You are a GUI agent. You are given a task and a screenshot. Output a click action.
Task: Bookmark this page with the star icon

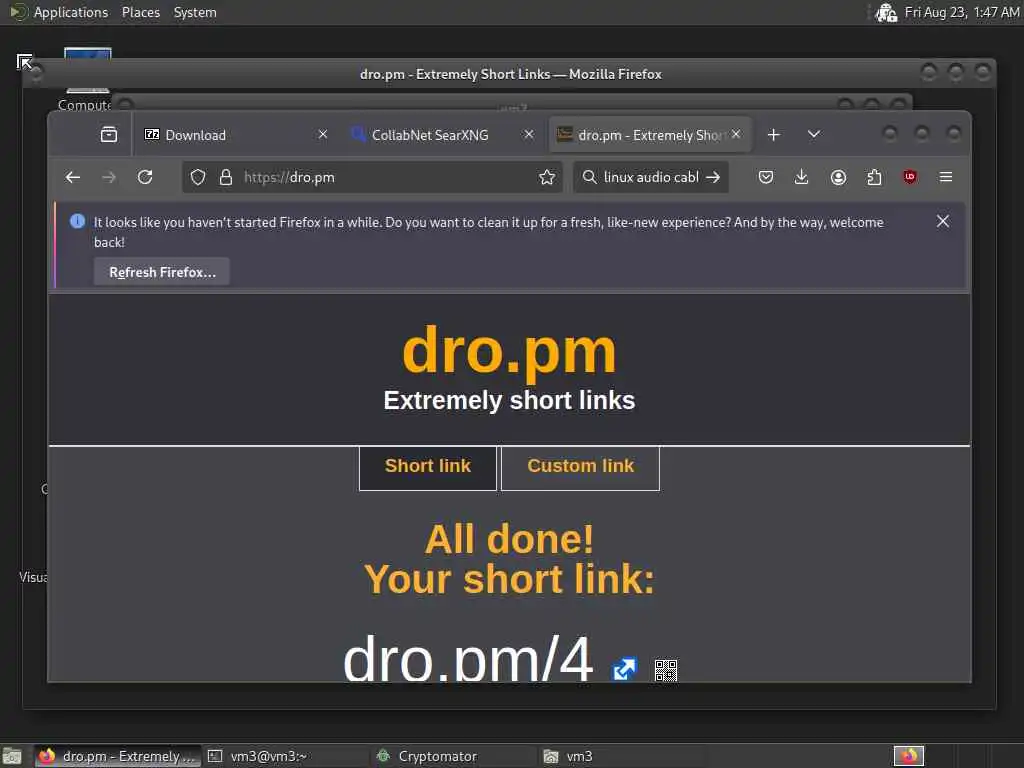pos(547,177)
